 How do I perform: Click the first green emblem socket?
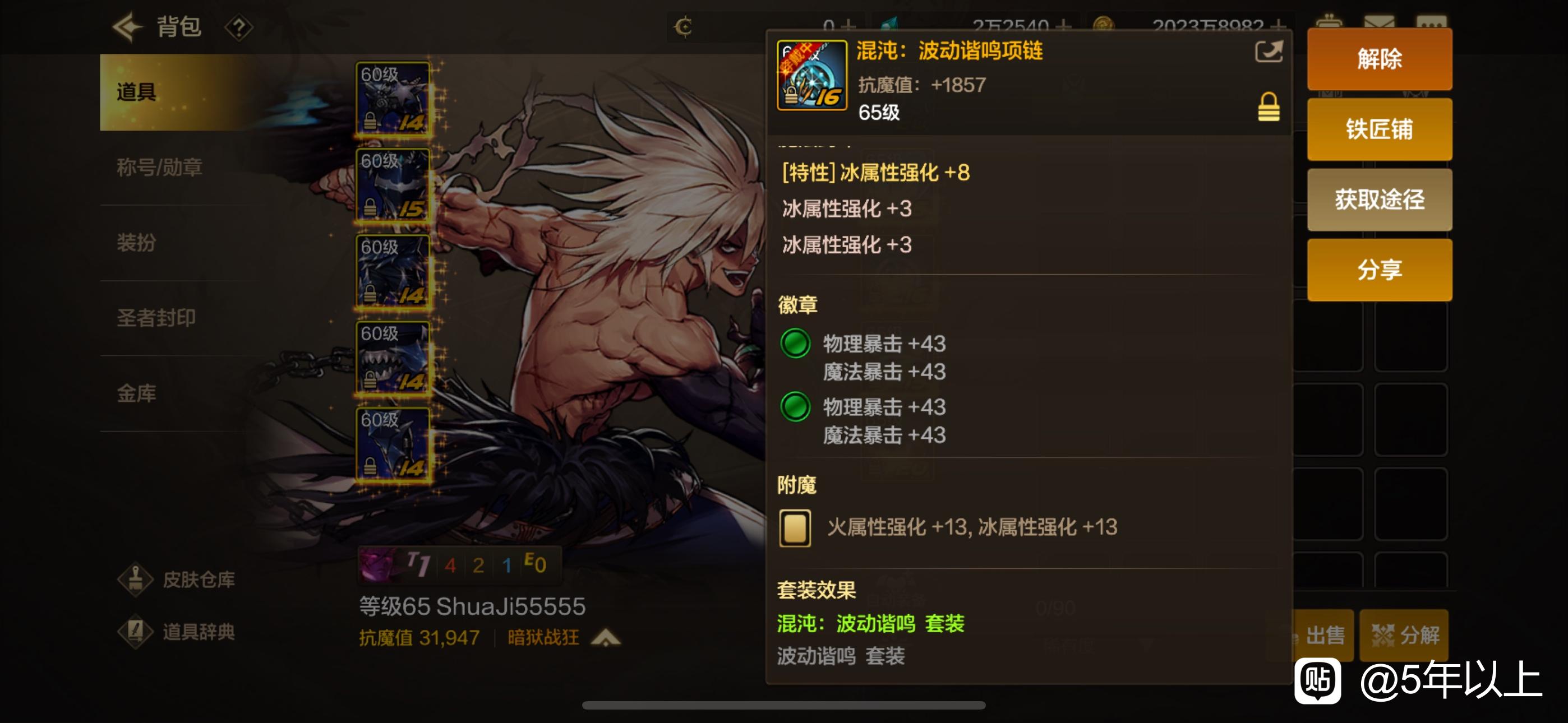coord(795,344)
